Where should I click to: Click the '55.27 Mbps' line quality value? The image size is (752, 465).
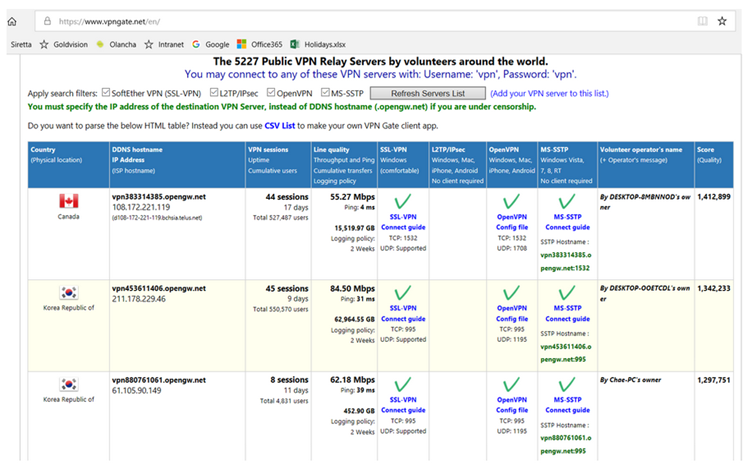(x=352, y=197)
